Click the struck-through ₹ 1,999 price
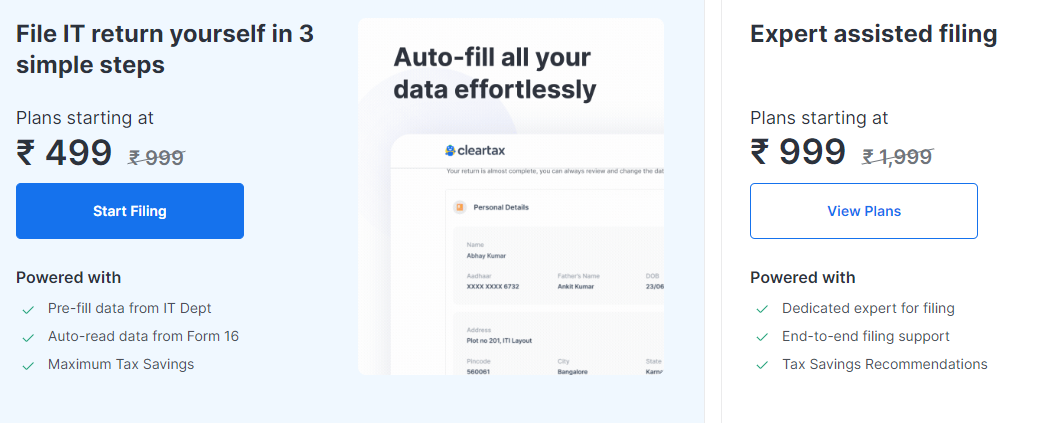1037x423 pixels. pos(897,156)
